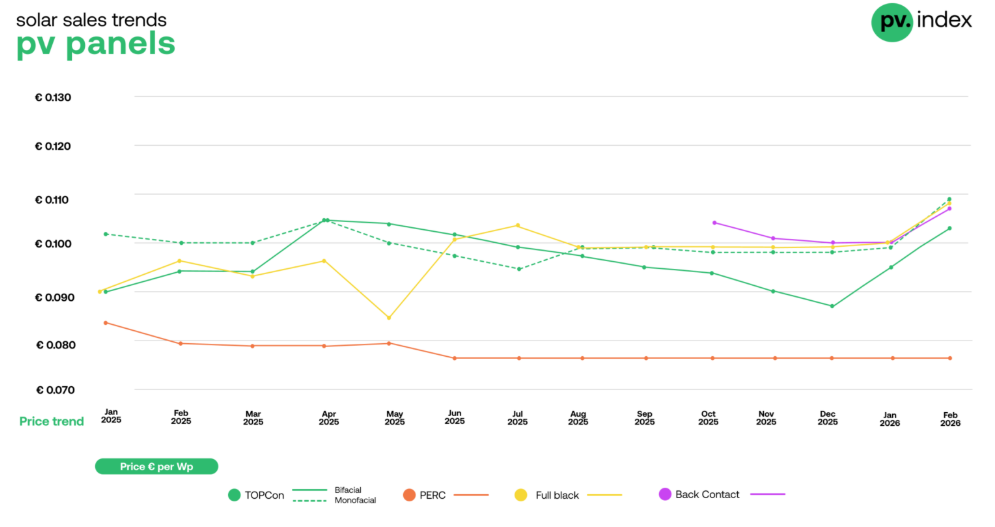
Task: Select the Aug 2025 month label
Action: tap(578, 417)
